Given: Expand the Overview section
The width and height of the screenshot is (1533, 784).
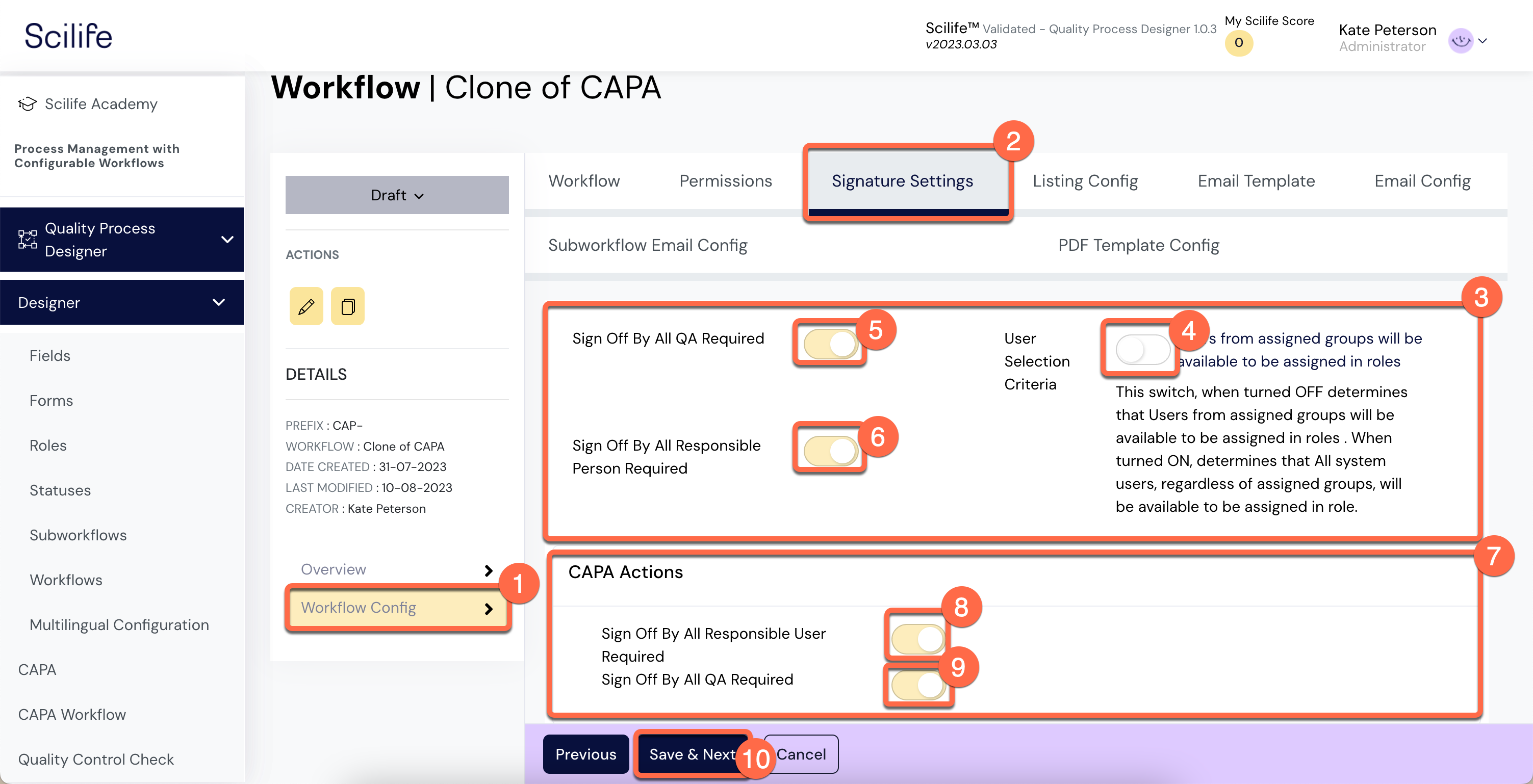Looking at the screenshot, I should tap(397, 569).
